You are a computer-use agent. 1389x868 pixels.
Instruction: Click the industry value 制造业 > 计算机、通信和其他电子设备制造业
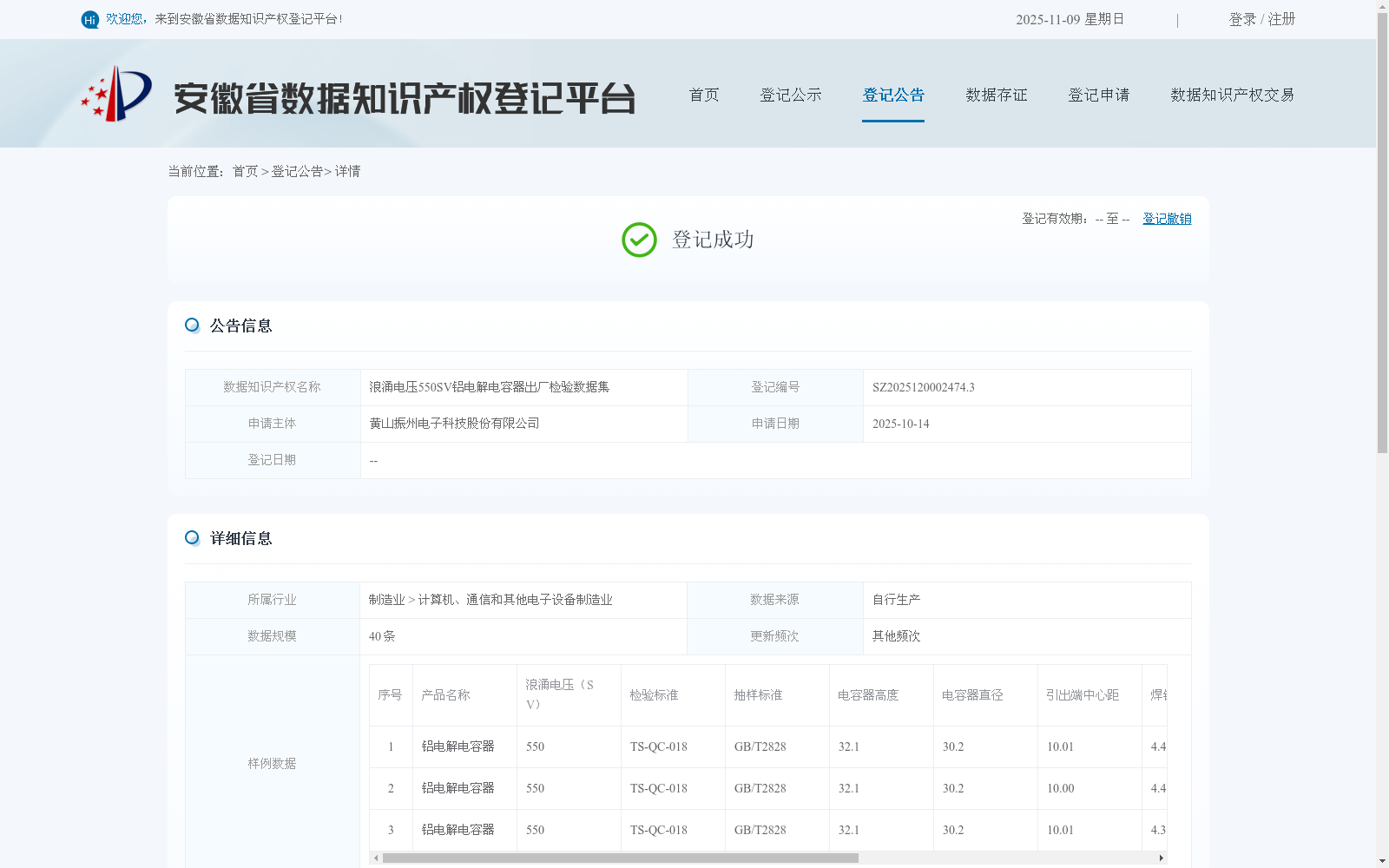[x=490, y=600]
